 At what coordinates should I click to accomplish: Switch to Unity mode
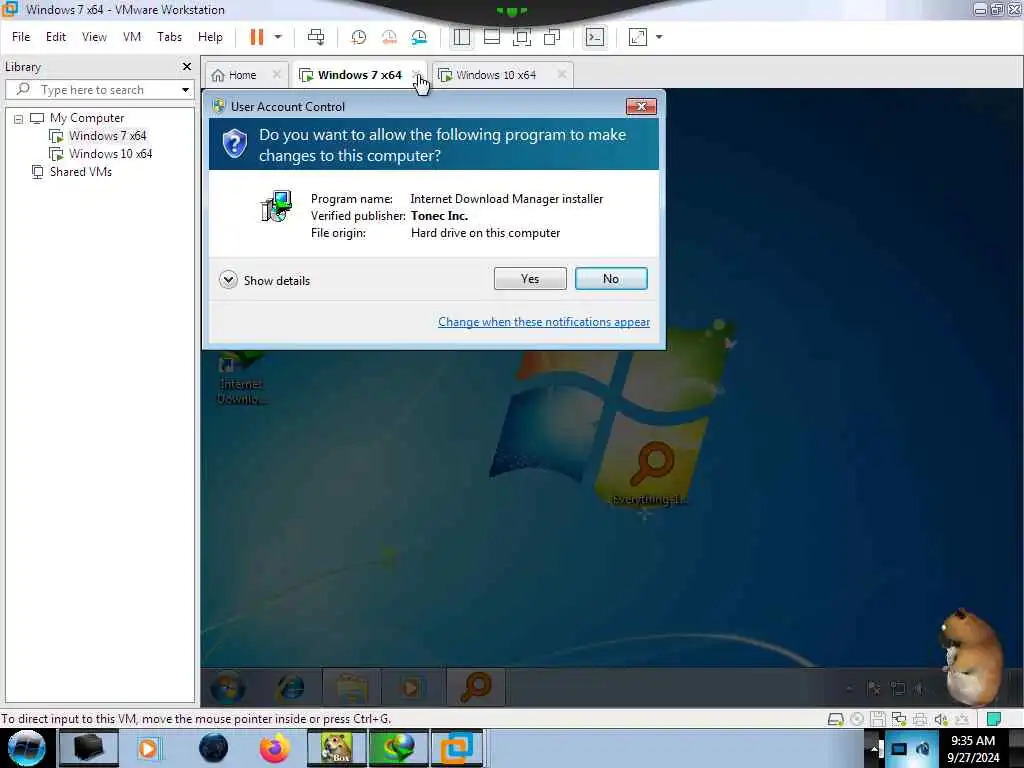click(552, 37)
